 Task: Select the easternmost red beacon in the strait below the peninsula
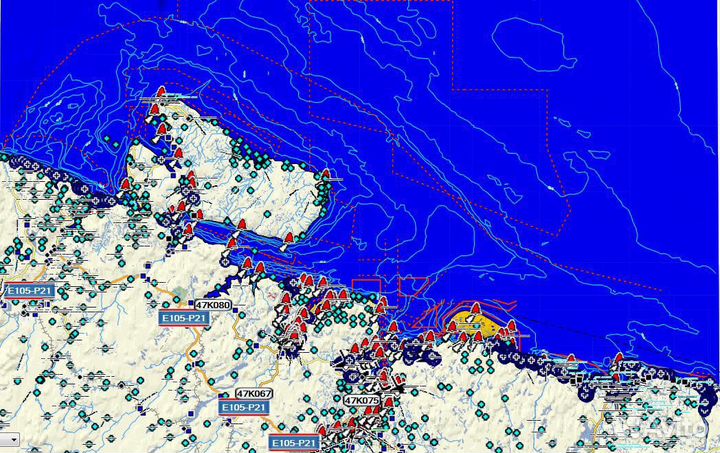(289, 238)
